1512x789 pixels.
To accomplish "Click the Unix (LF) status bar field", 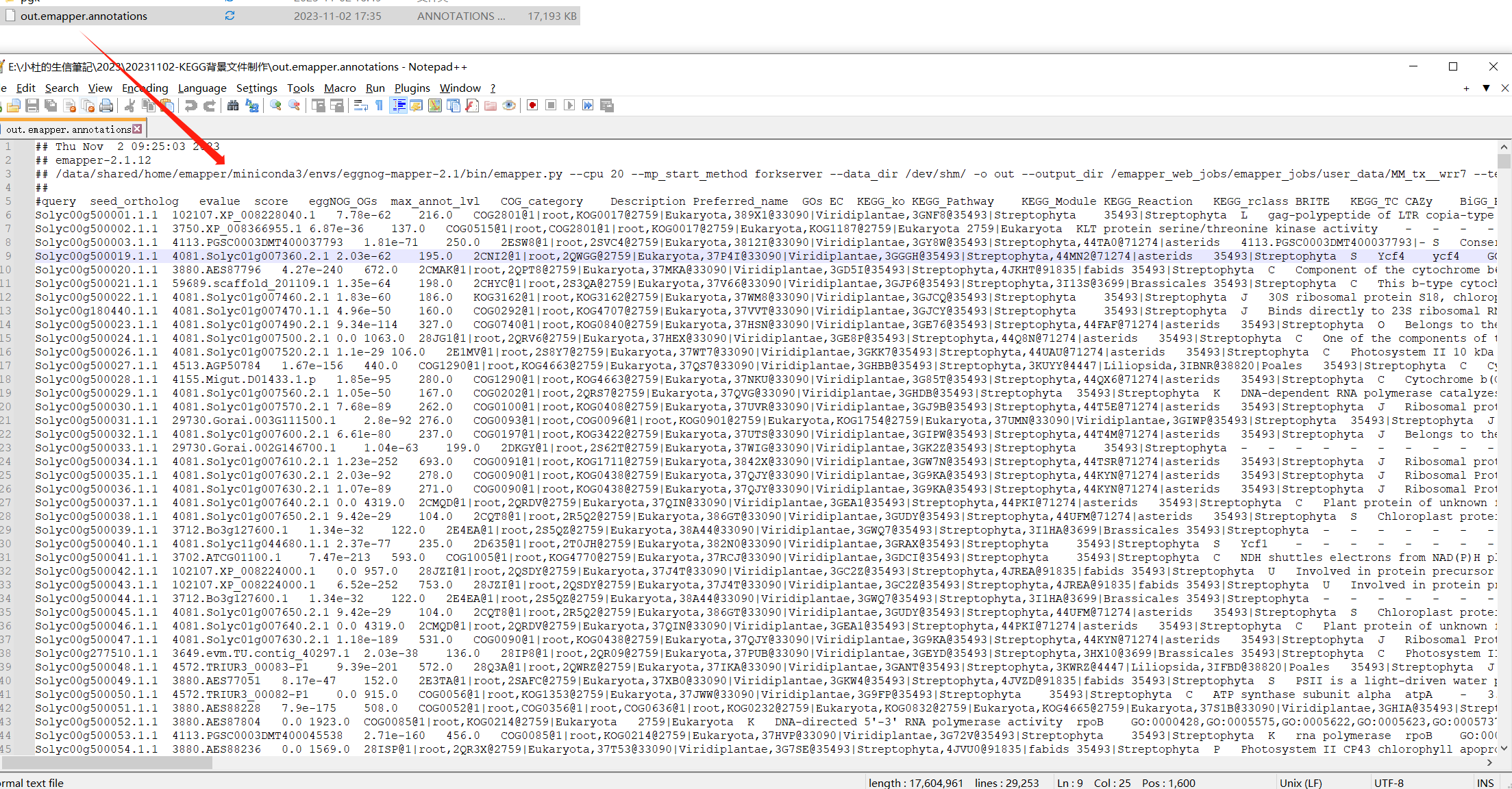I will coord(1300,783).
